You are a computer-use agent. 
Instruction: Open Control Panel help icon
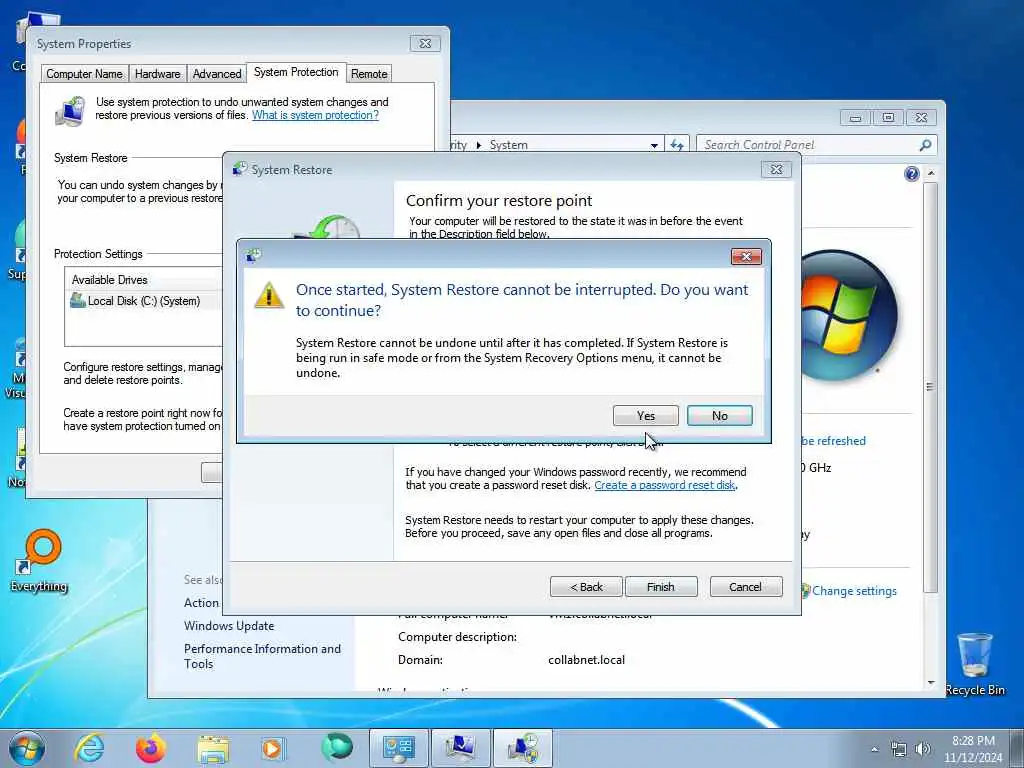[912, 174]
